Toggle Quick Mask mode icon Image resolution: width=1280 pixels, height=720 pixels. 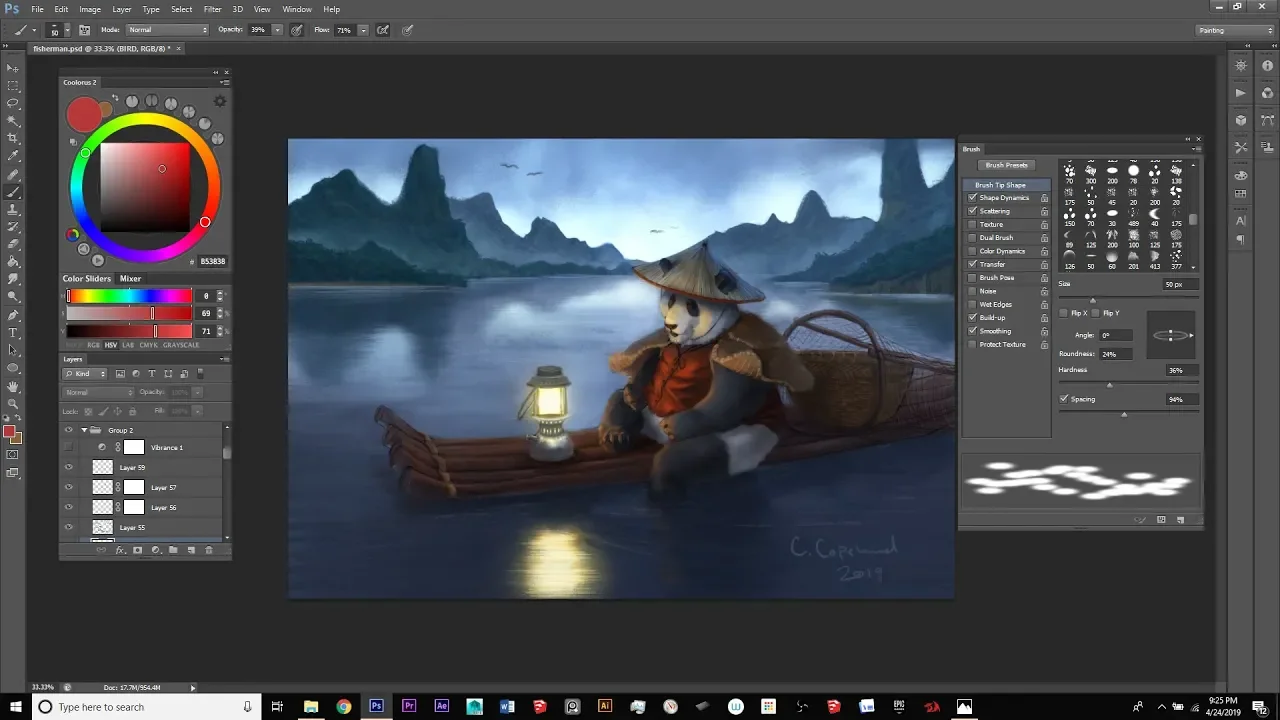tap(13, 455)
